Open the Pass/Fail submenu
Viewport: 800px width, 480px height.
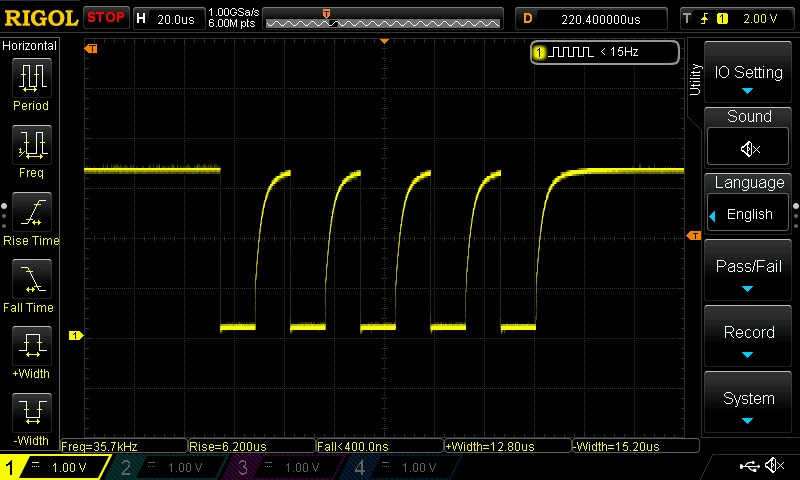[748, 270]
